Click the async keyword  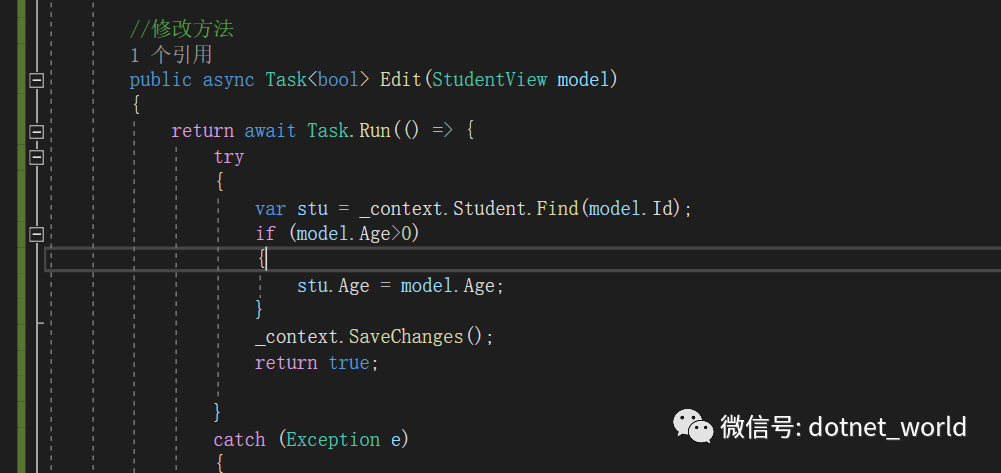(x=228, y=80)
